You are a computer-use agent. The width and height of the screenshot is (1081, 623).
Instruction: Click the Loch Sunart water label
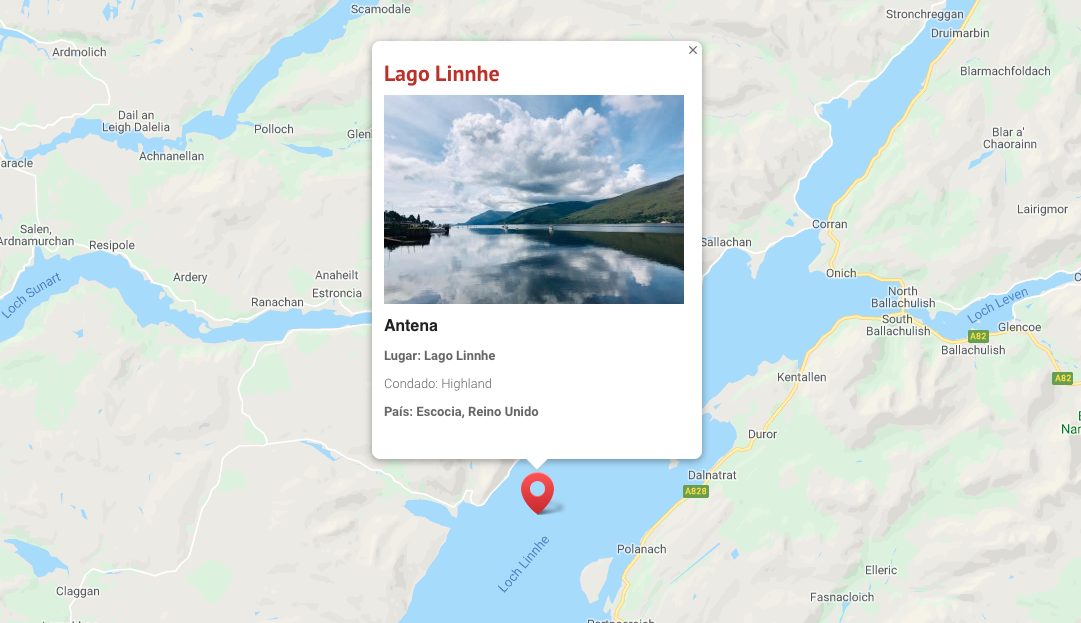tap(31, 295)
